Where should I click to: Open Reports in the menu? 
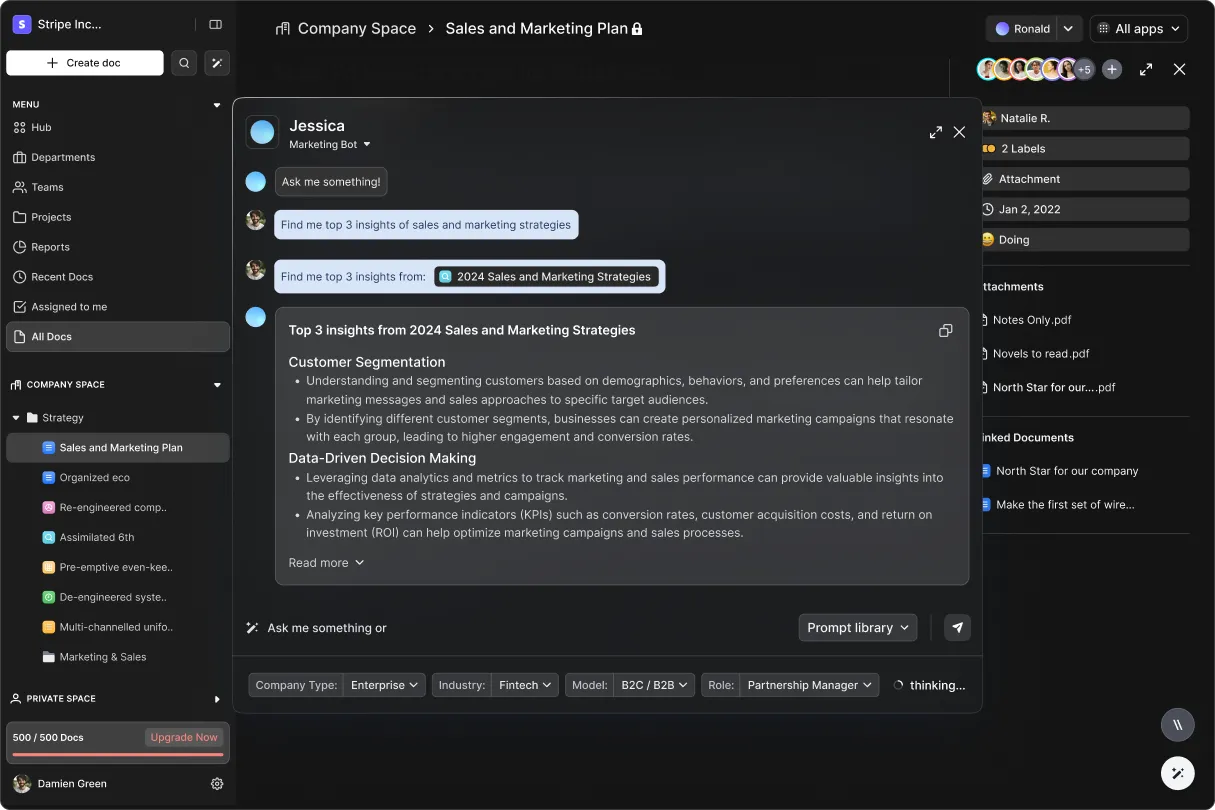point(50,247)
